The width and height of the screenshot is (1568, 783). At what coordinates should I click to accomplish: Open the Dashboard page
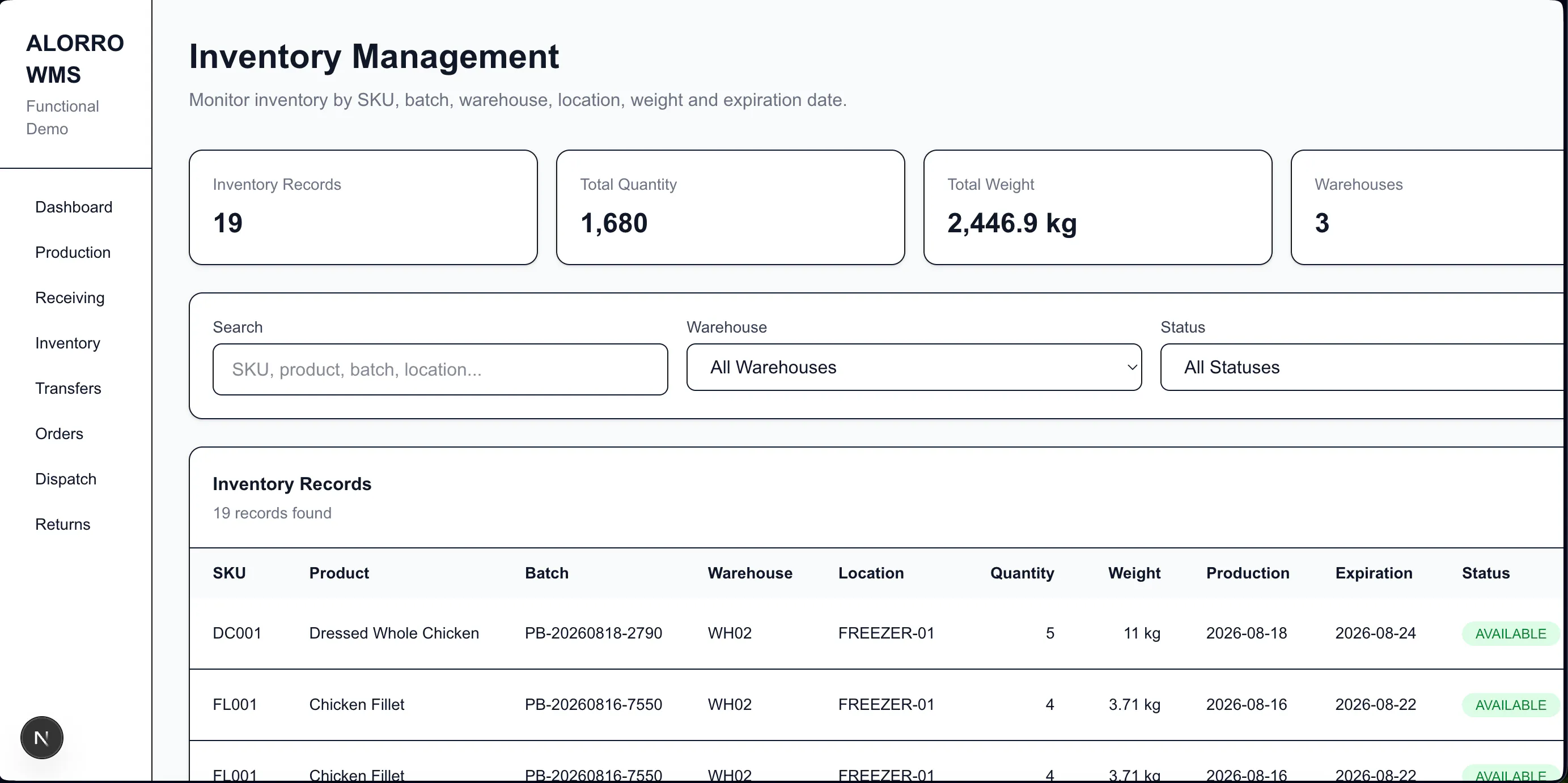tap(74, 207)
